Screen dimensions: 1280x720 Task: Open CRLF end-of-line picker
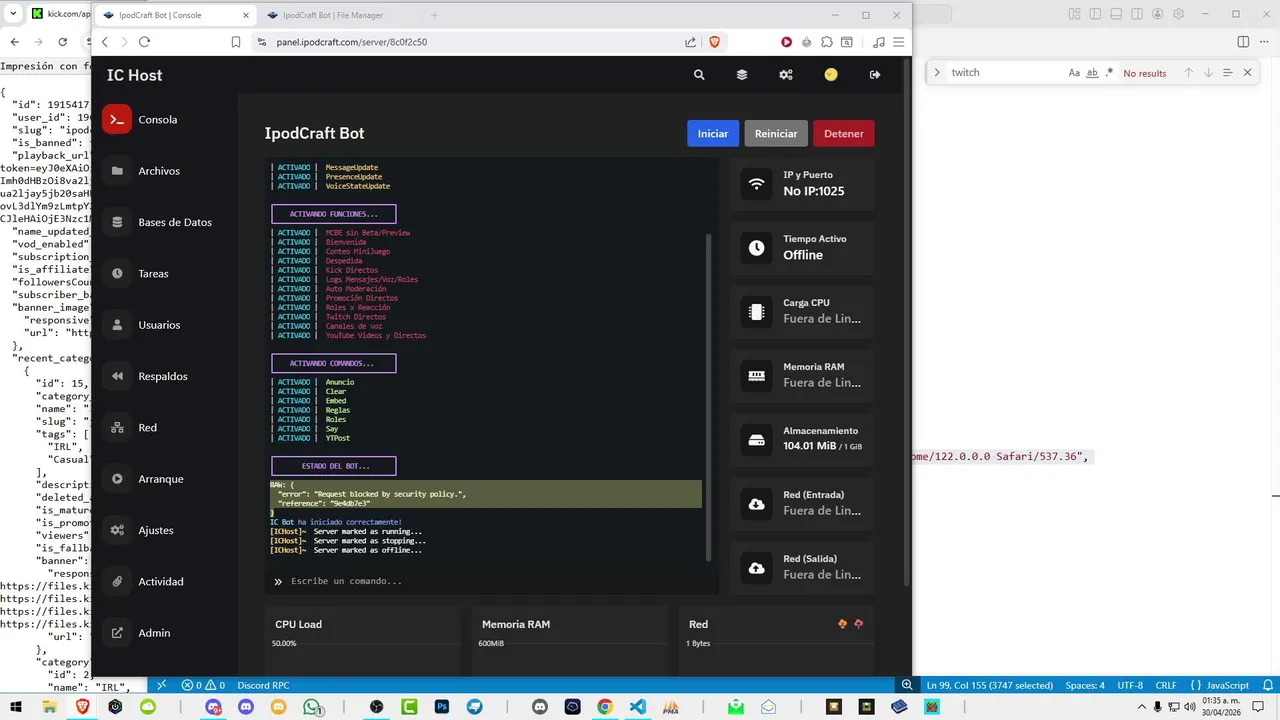click(1166, 686)
